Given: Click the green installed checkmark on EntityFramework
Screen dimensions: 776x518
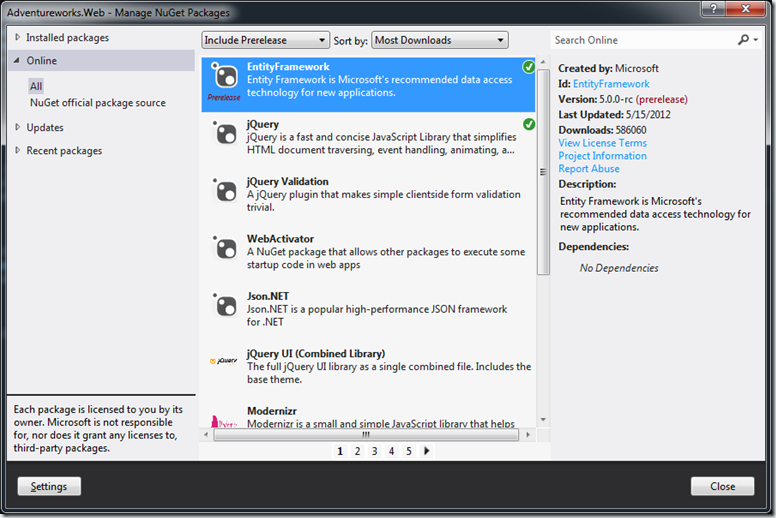Looking at the screenshot, I should [x=528, y=67].
